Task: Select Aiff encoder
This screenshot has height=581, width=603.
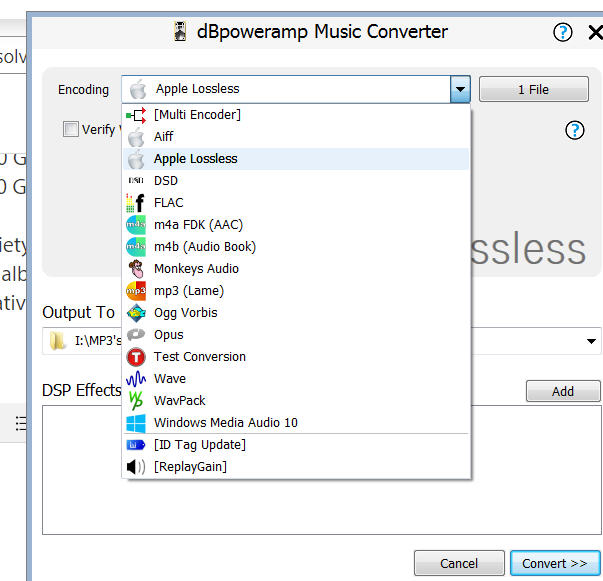Action: (297, 137)
